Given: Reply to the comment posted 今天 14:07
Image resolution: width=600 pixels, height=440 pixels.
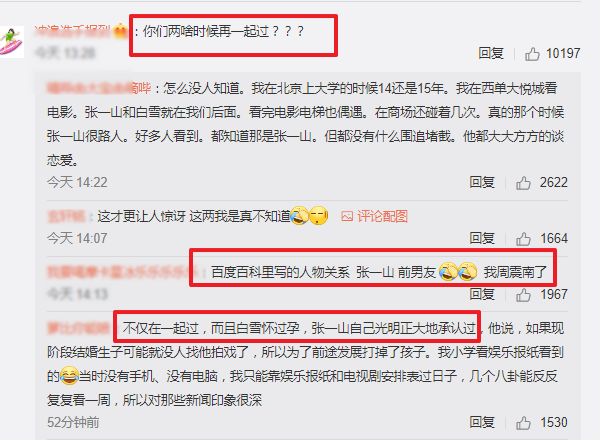Looking at the screenshot, I should pos(482,238).
